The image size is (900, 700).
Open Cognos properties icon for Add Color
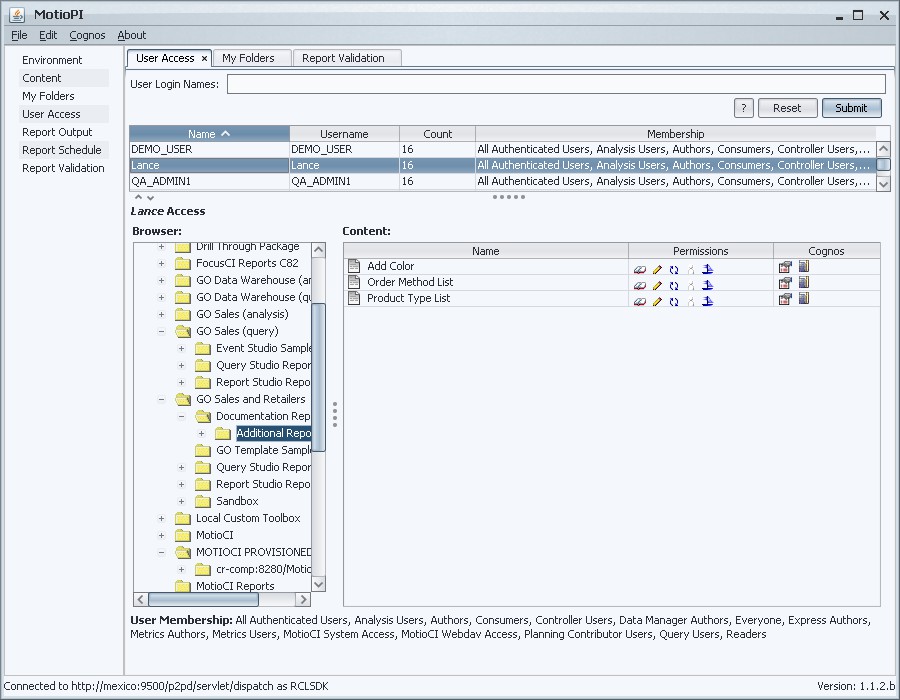[785, 267]
